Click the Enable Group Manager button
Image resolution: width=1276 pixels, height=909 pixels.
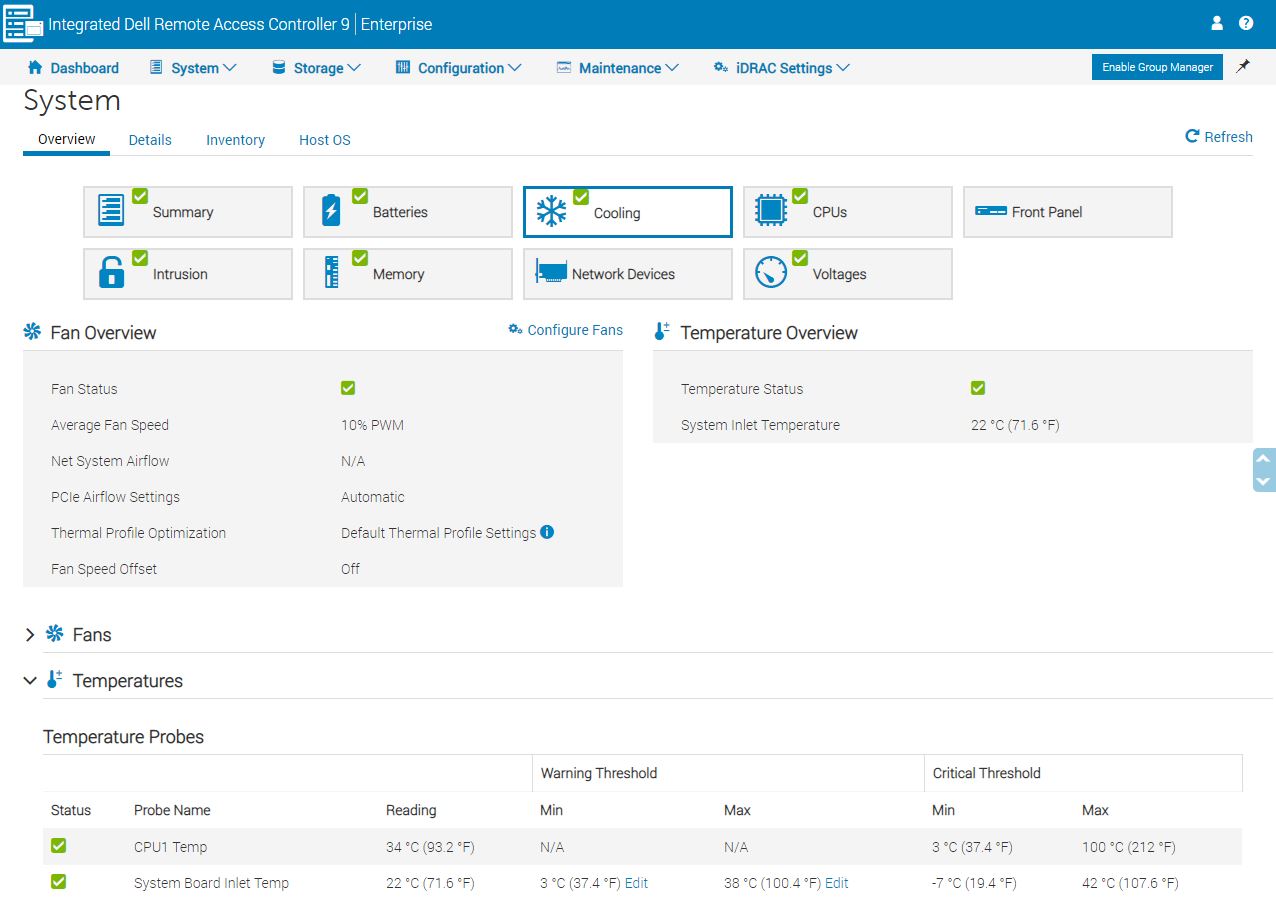pyautogui.click(x=1156, y=67)
